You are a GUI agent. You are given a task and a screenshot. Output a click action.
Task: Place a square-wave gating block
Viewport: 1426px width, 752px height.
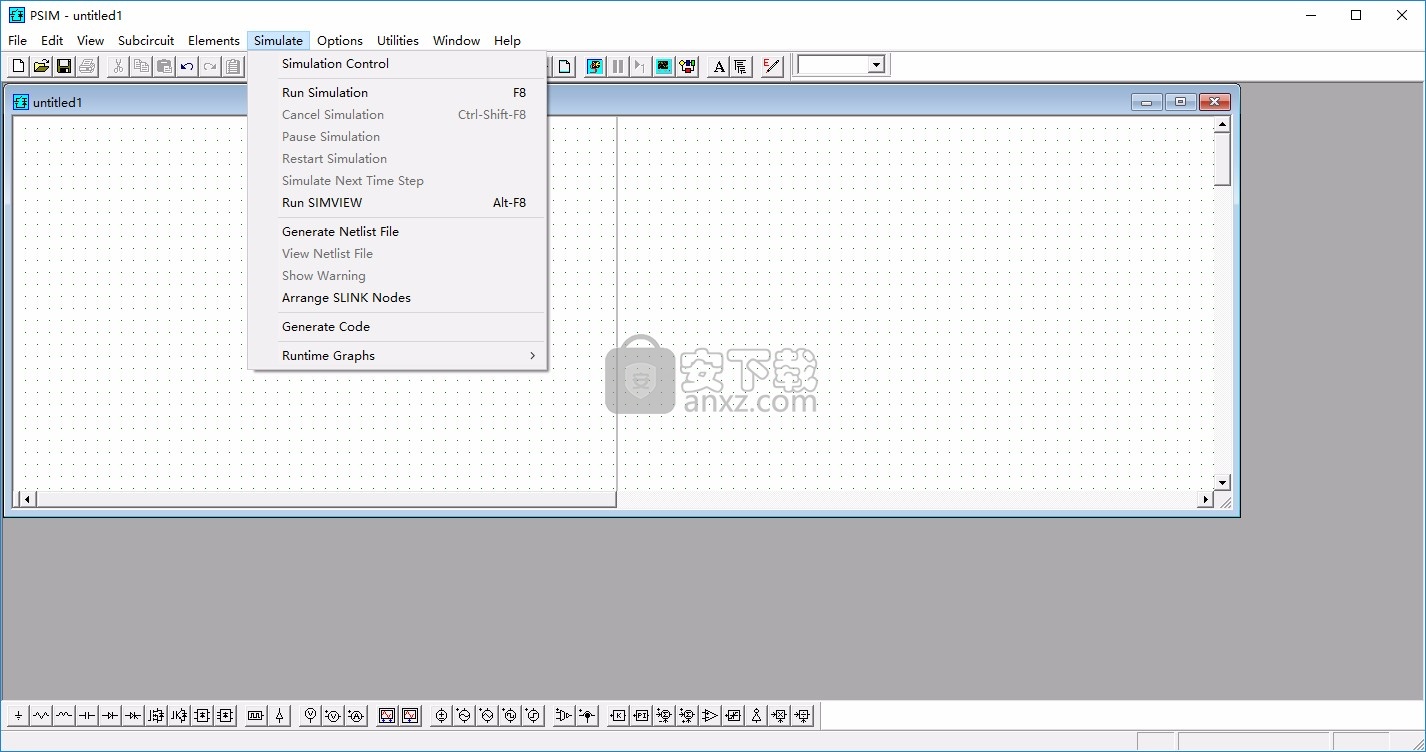tap(255, 715)
